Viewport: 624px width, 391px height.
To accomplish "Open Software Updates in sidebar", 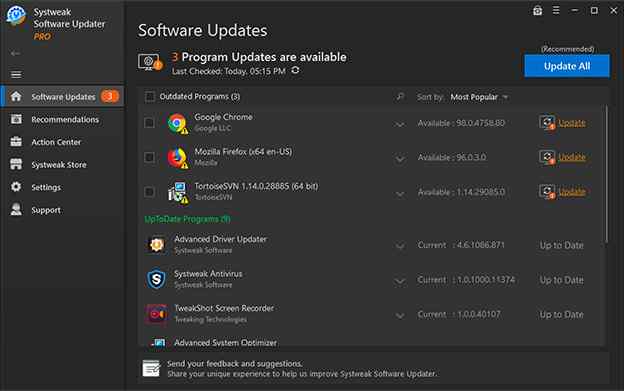I will [62, 96].
